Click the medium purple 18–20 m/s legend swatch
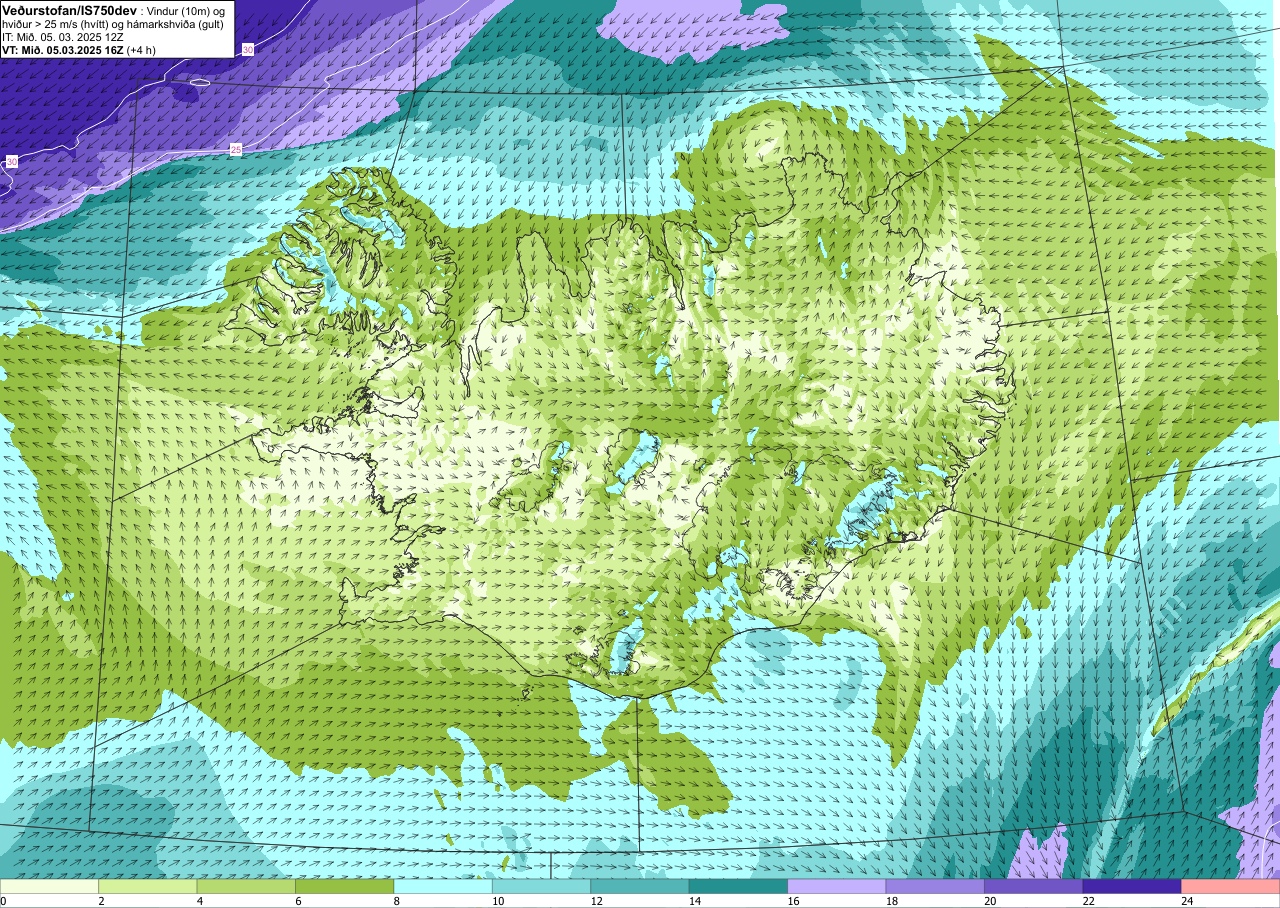This screenshot has width=1280, height=908. point(935,887)
